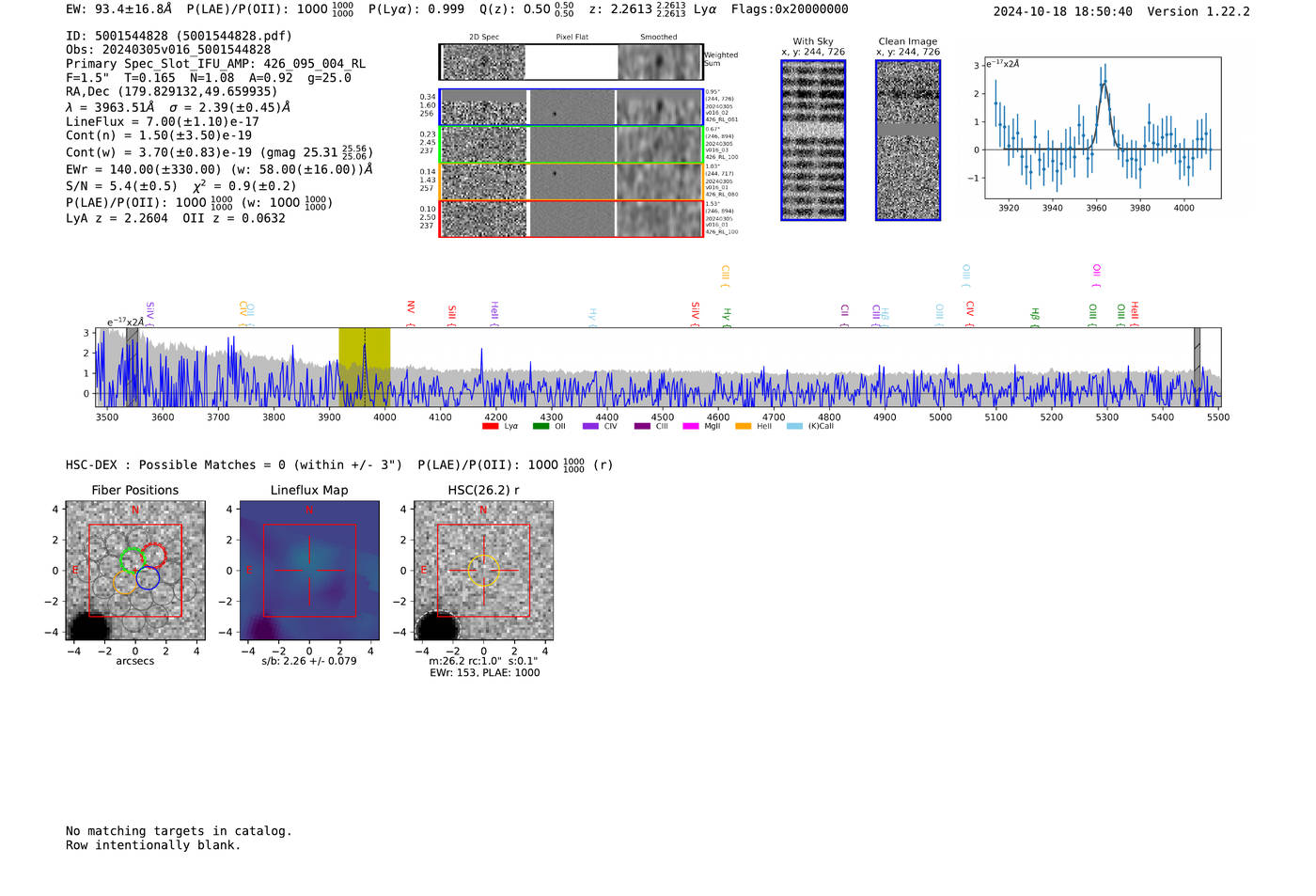Click the 'Pixel Flat' column heading
Screen dimensions: 1316x896
pos(572,38)
